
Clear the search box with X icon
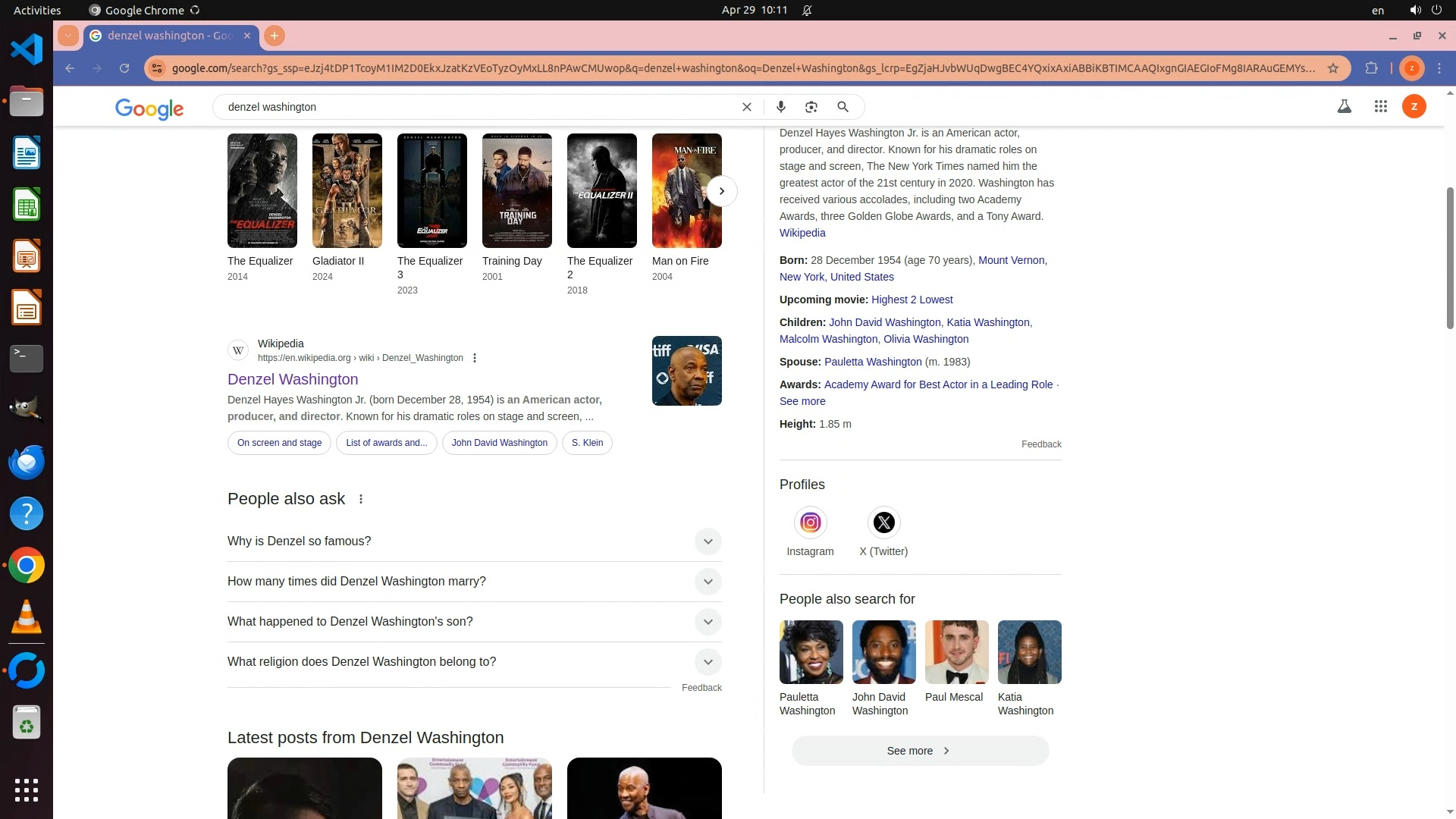pyautogui.click(x=746, y=107)
